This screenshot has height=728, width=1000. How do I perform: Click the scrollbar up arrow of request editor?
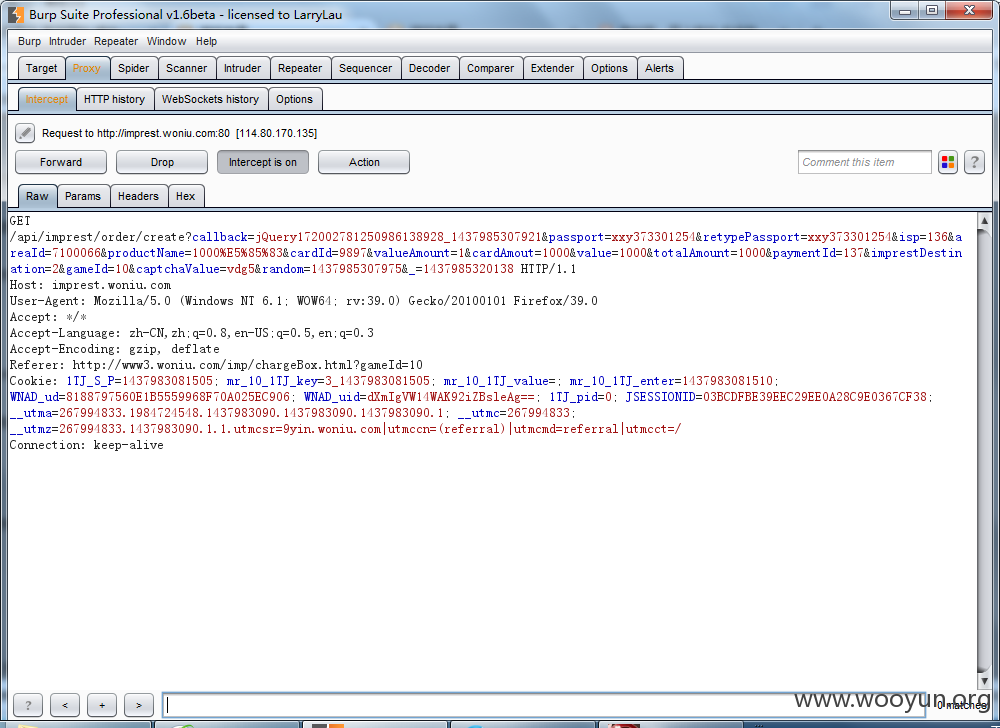984,221
